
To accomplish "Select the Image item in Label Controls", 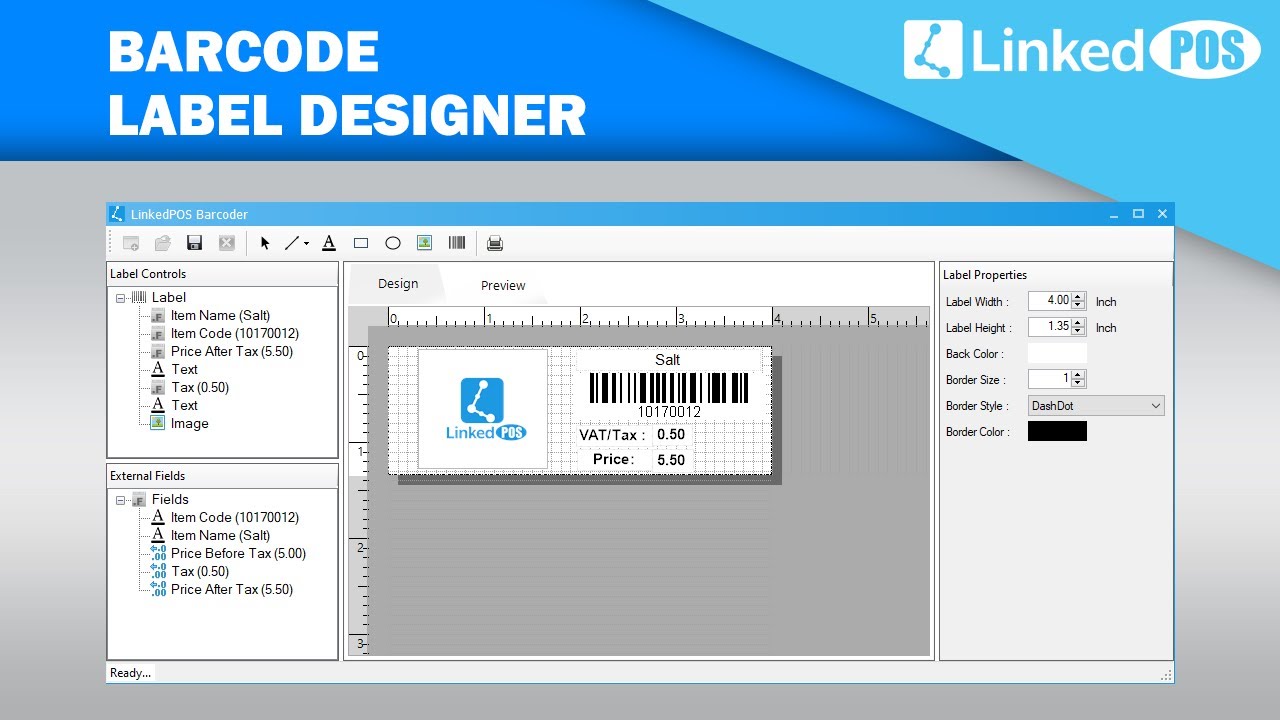I will click(x=189, y=424).
